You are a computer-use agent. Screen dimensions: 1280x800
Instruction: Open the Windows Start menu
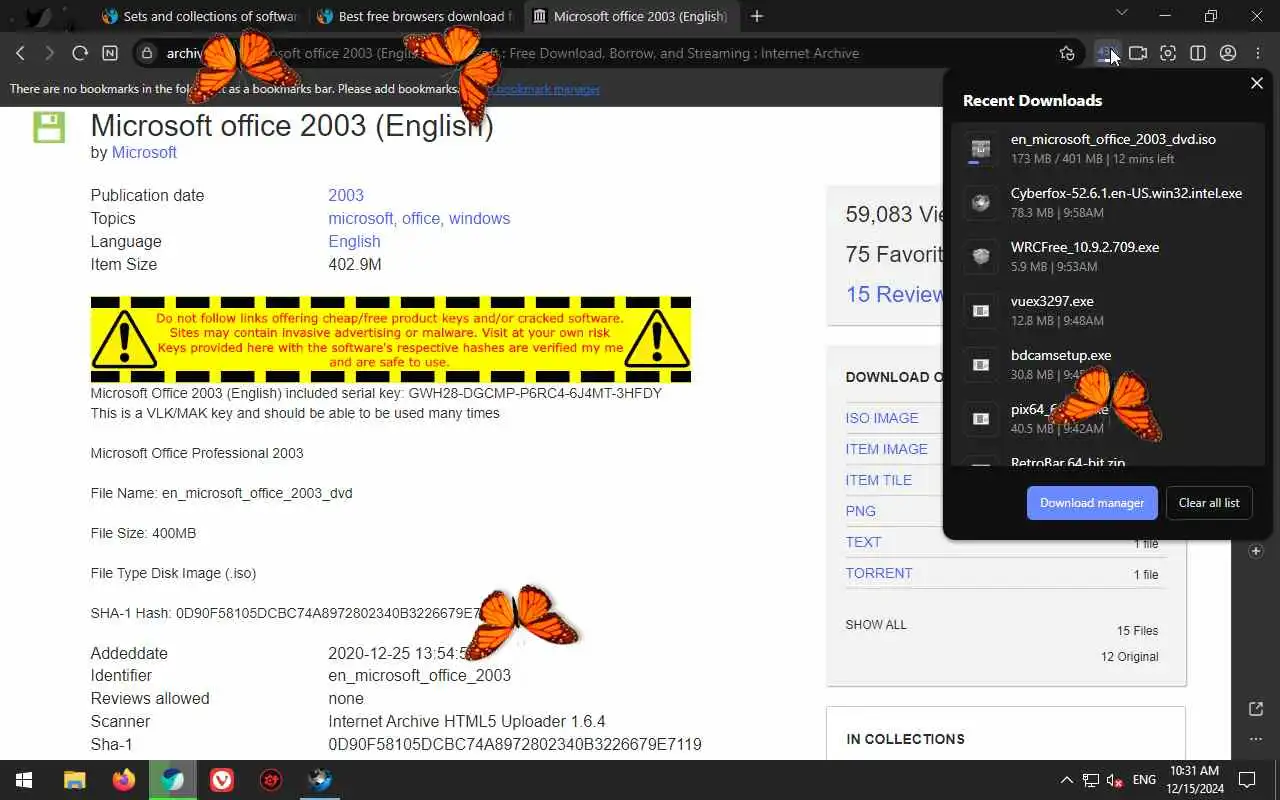[24, 780]
